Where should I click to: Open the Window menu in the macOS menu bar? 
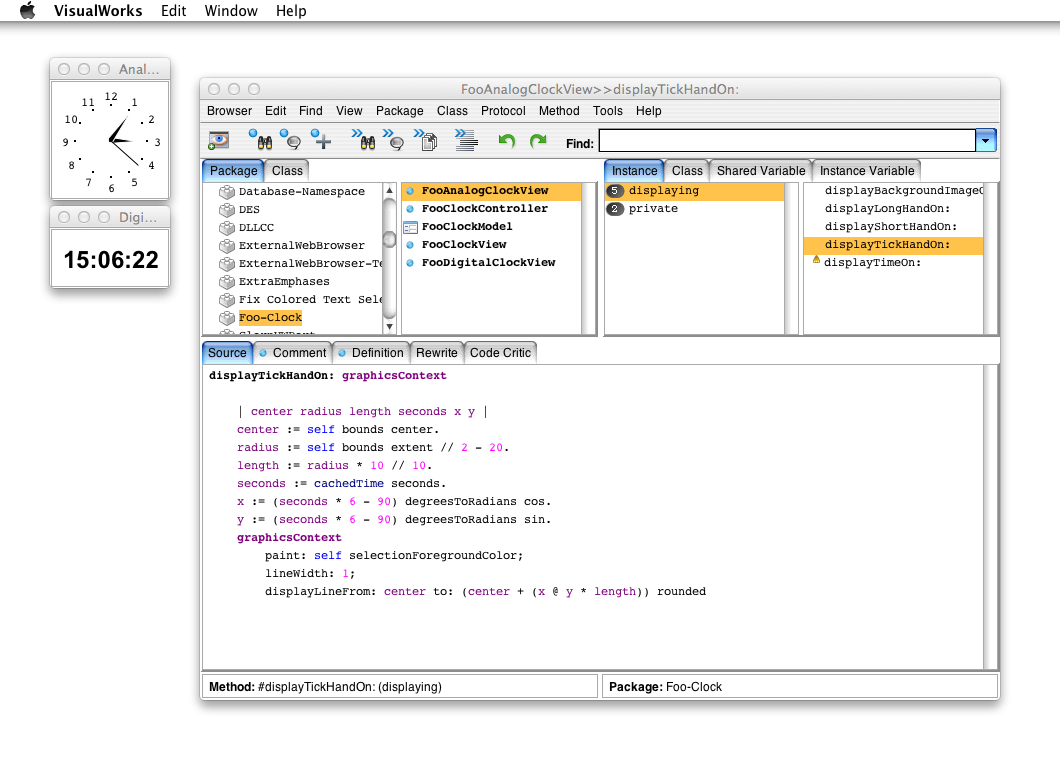pyautogui.click(x=231, y=11)
